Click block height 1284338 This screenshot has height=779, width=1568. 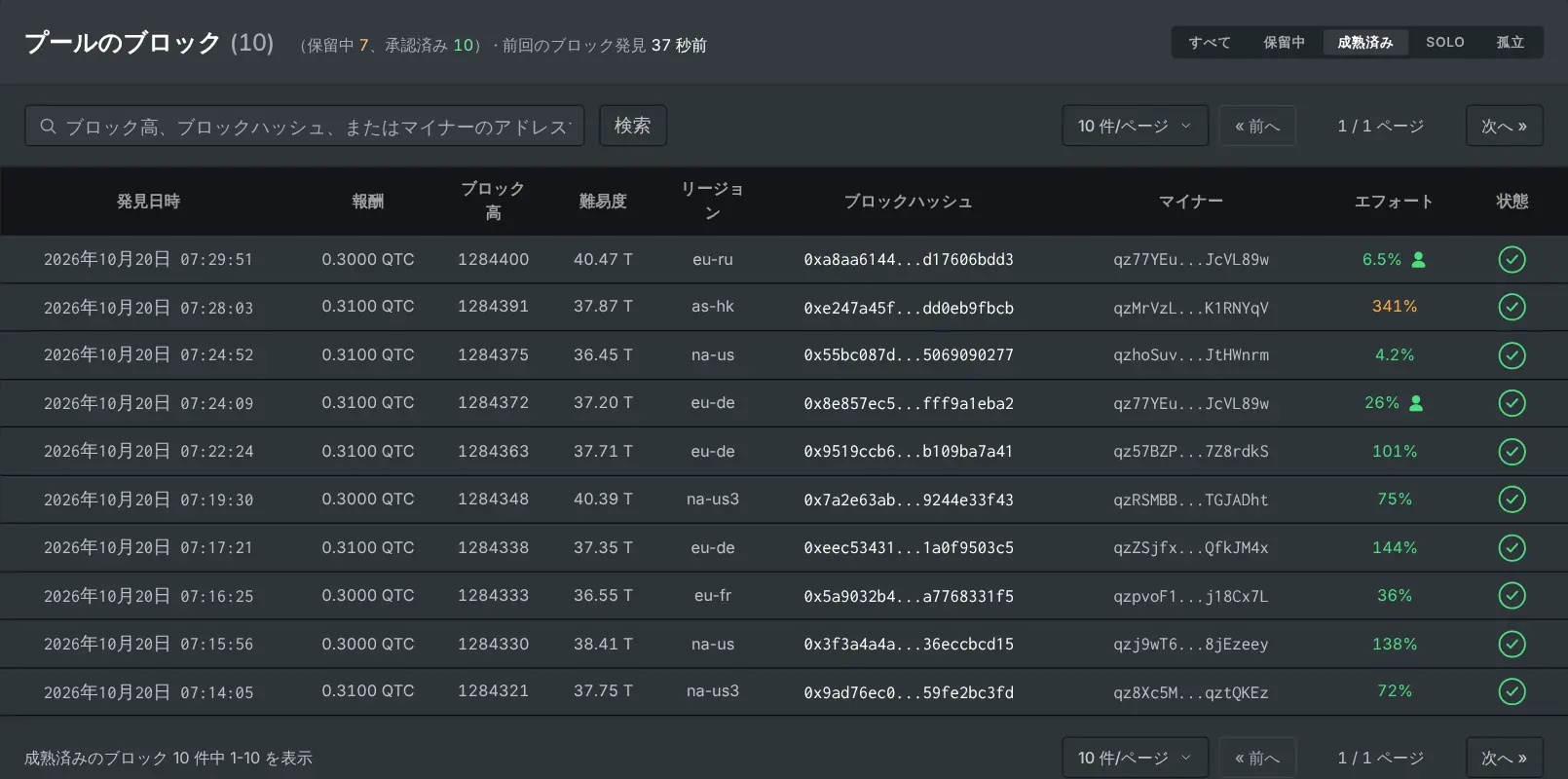pyautogui.click(x=494, y=548)
